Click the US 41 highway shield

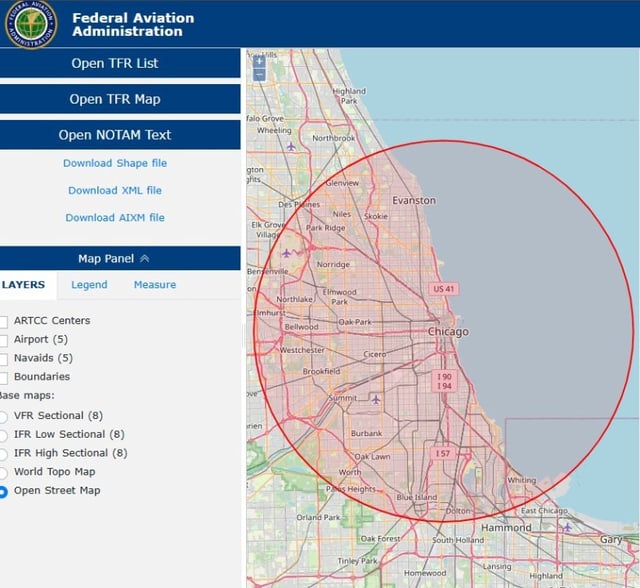point(444,289)
